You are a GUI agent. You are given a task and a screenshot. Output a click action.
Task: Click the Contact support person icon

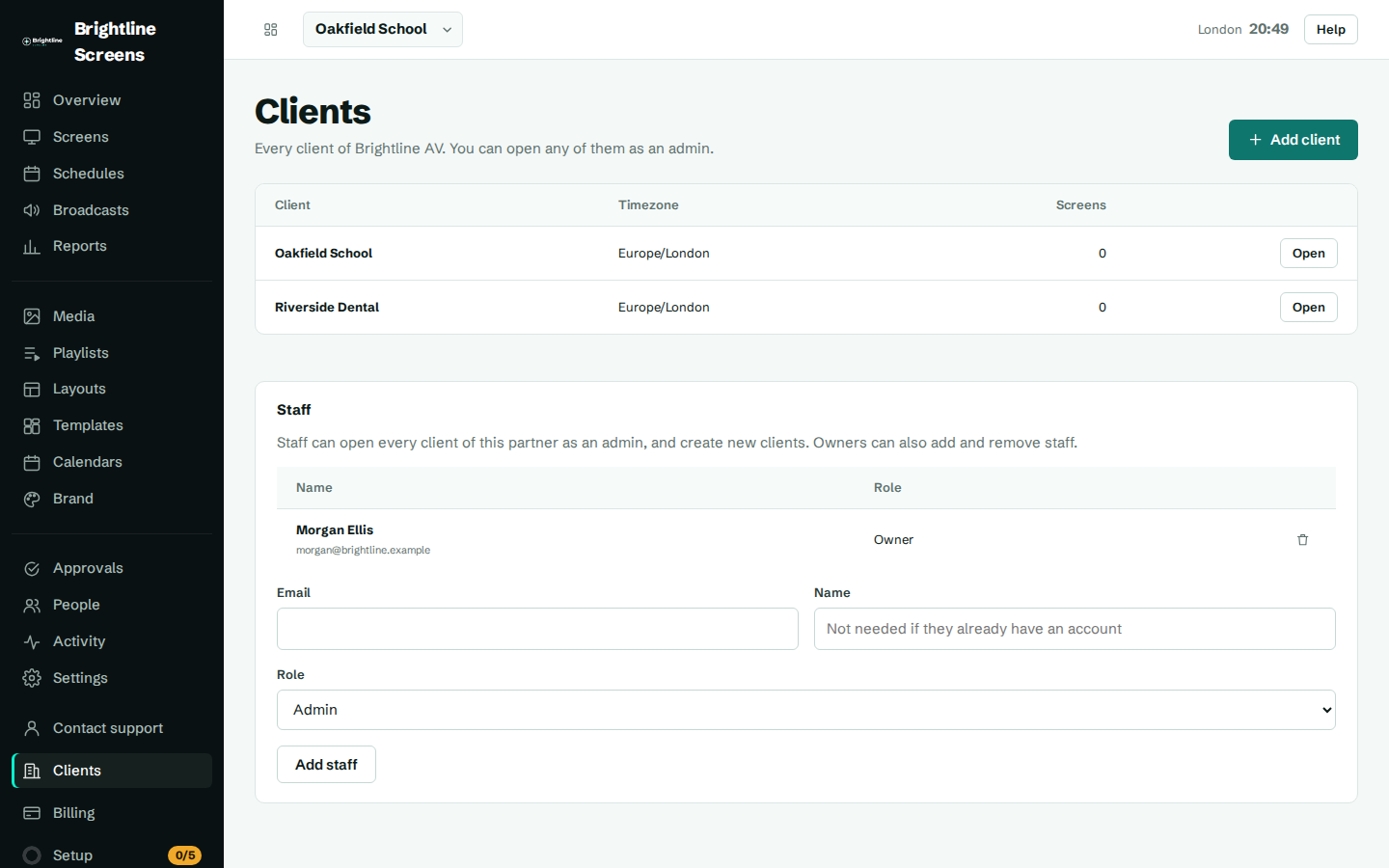[32, 728]
